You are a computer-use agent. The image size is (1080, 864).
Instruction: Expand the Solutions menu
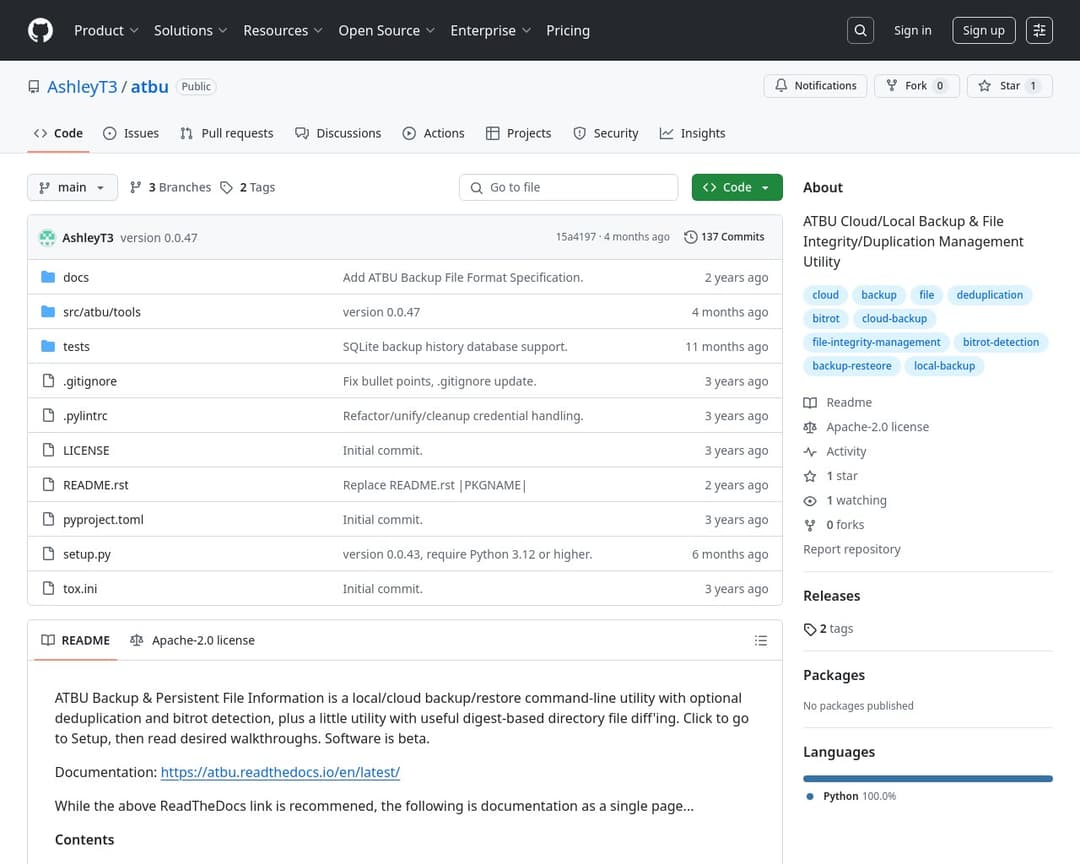point(190,30)
